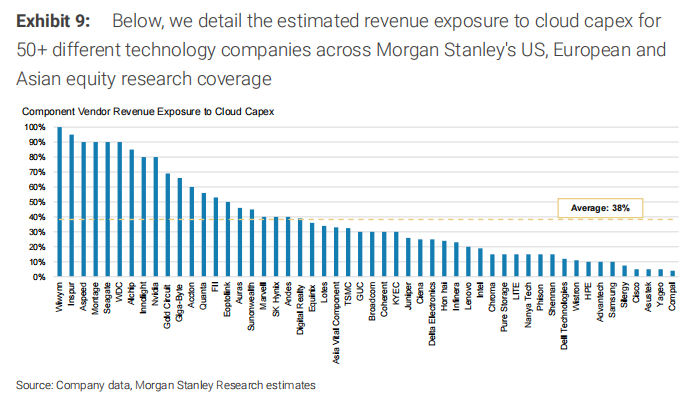Click the blue bar above Gold Circuit
Viewport: 693px width, 419px height.
click(x=168, y=225)
